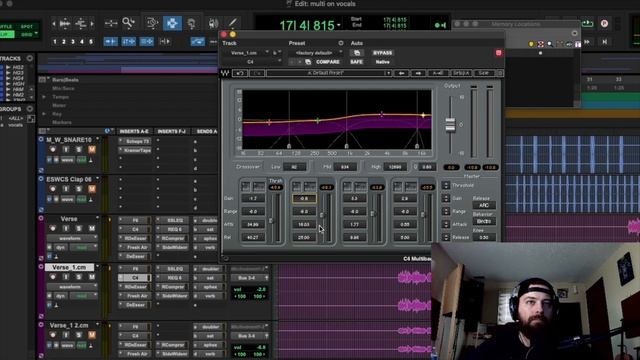Click band 1 threshold slider handle
This screenshot has width=640, height=360.
[x=271, y=220]
